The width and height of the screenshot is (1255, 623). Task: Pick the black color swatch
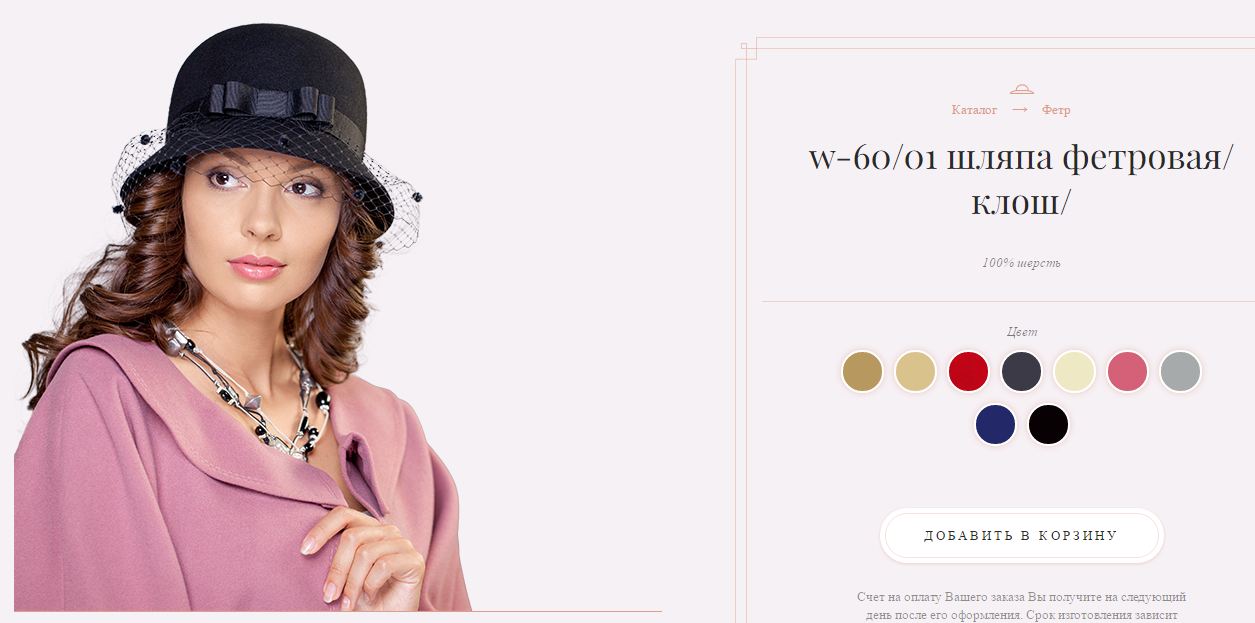pos(1048,424)
